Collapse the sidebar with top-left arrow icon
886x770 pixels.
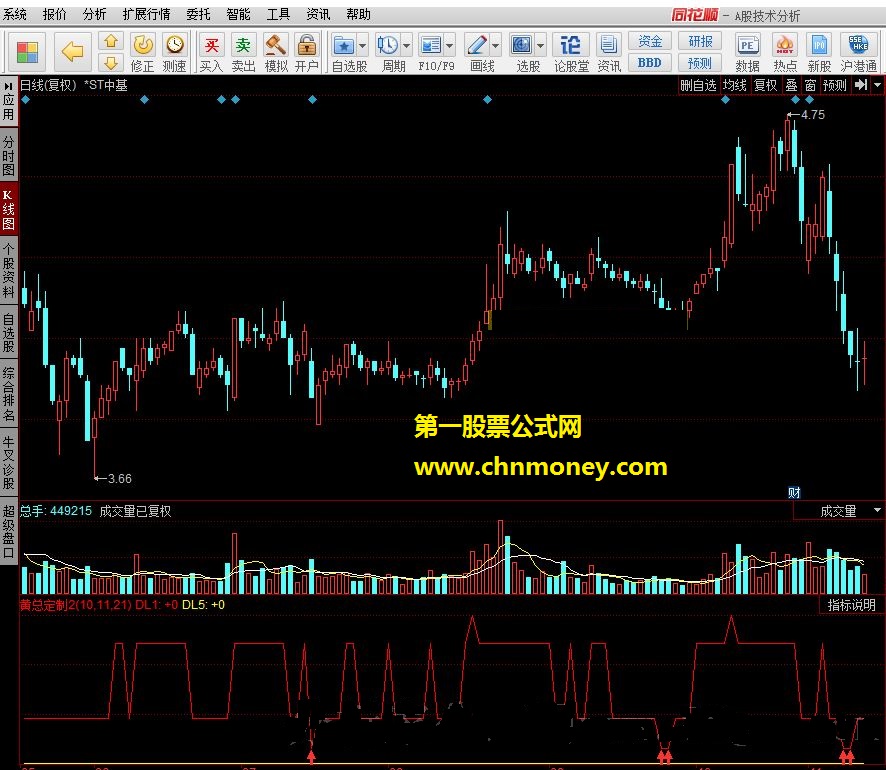(x=8, y=86)
